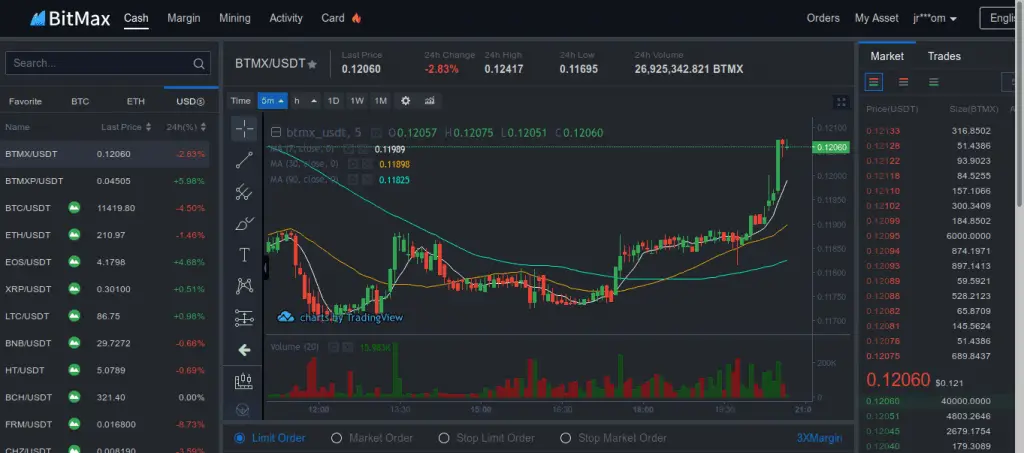Image resolution: width=1024 pixels, height=453 pixels.
Task: Click the BitMax logo
Action: [70, 18]
